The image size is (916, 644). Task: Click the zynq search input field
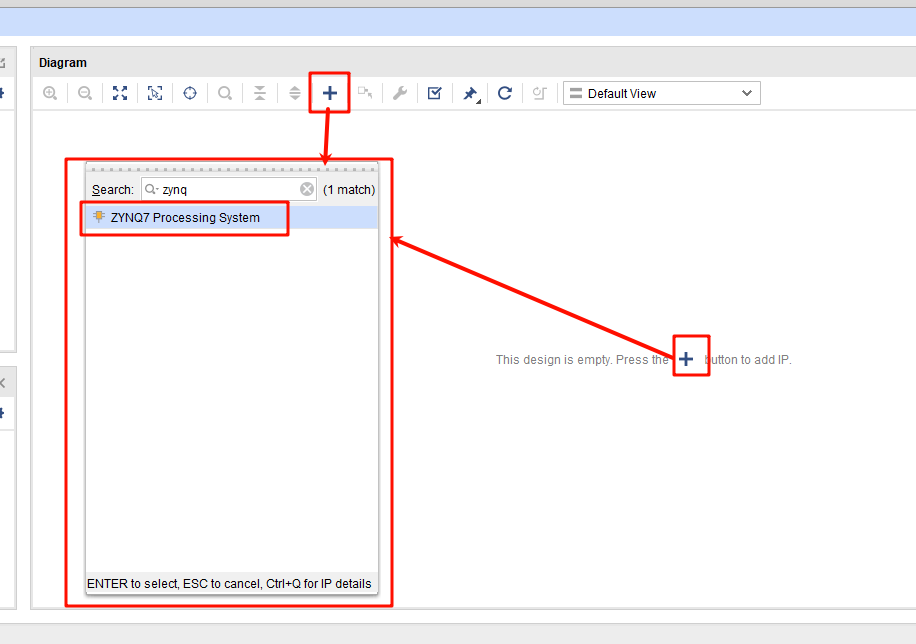click(x=229, y=189)
